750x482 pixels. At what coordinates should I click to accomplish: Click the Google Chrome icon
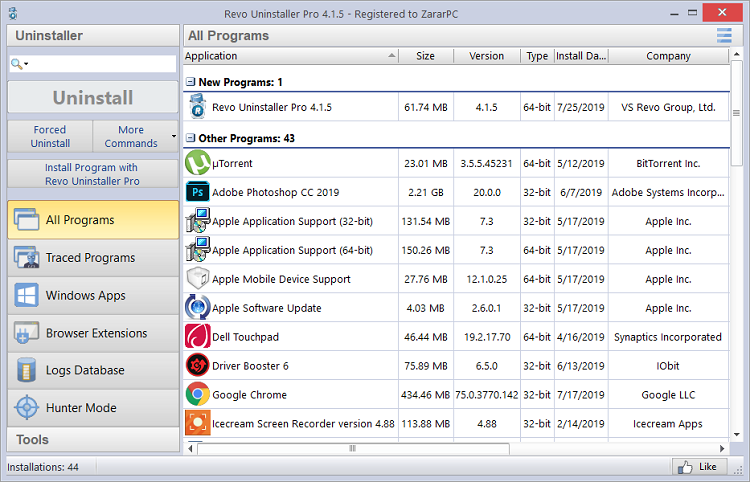click(198, 394)
